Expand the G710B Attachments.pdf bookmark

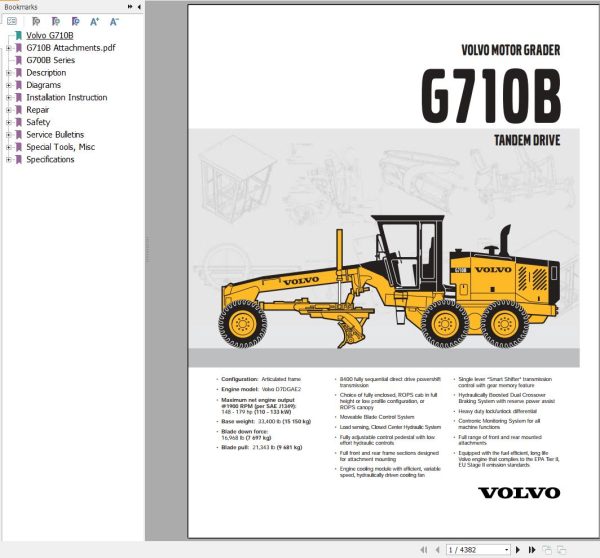click(8, 48)
